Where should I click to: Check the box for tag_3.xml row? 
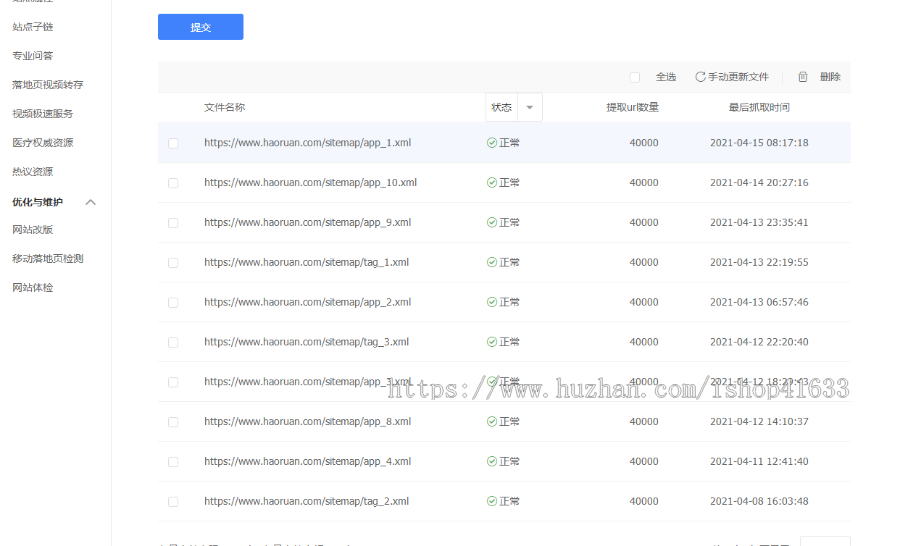click(173, 342)
